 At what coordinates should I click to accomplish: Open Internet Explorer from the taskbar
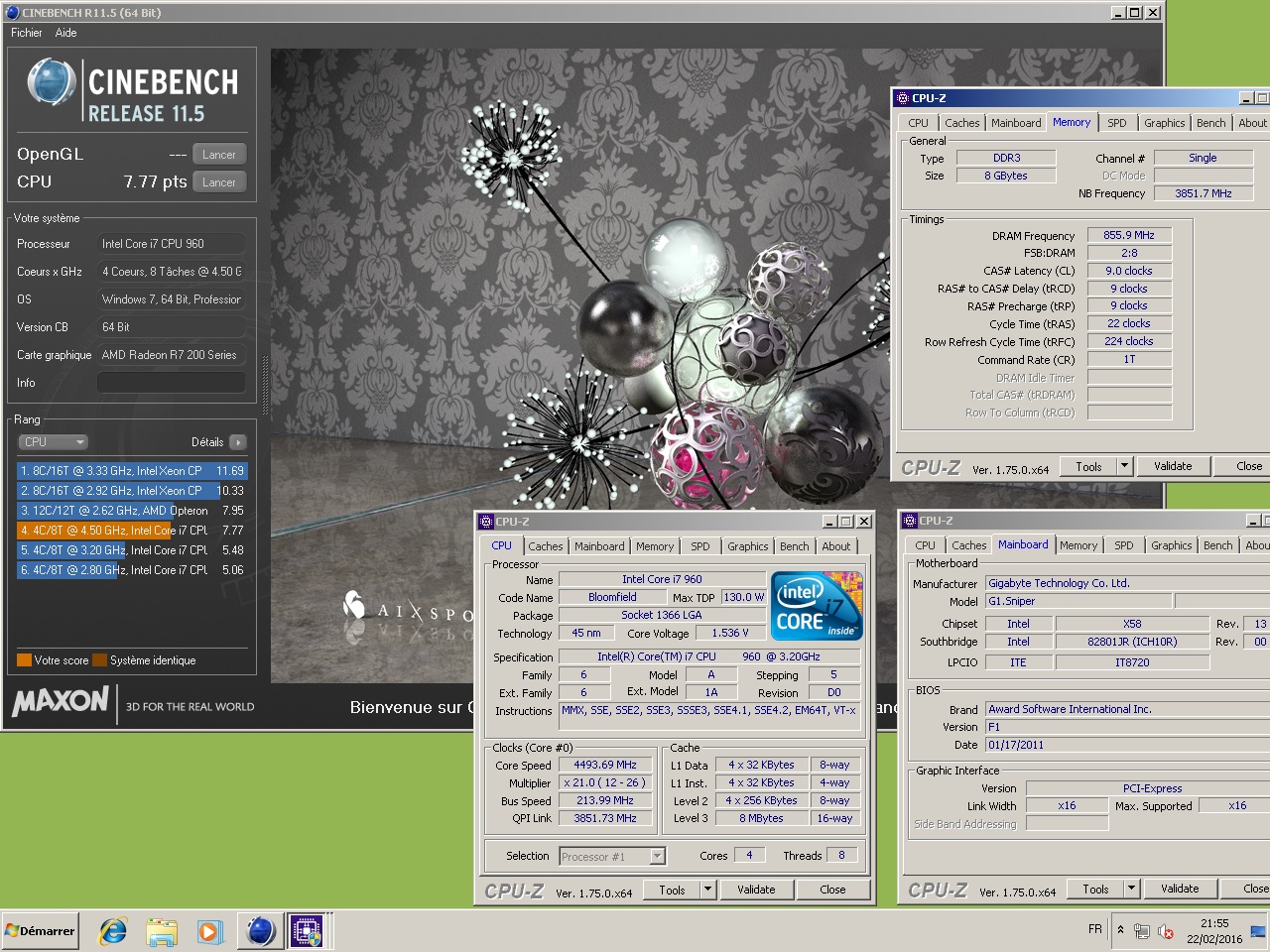tap(113, 931)
